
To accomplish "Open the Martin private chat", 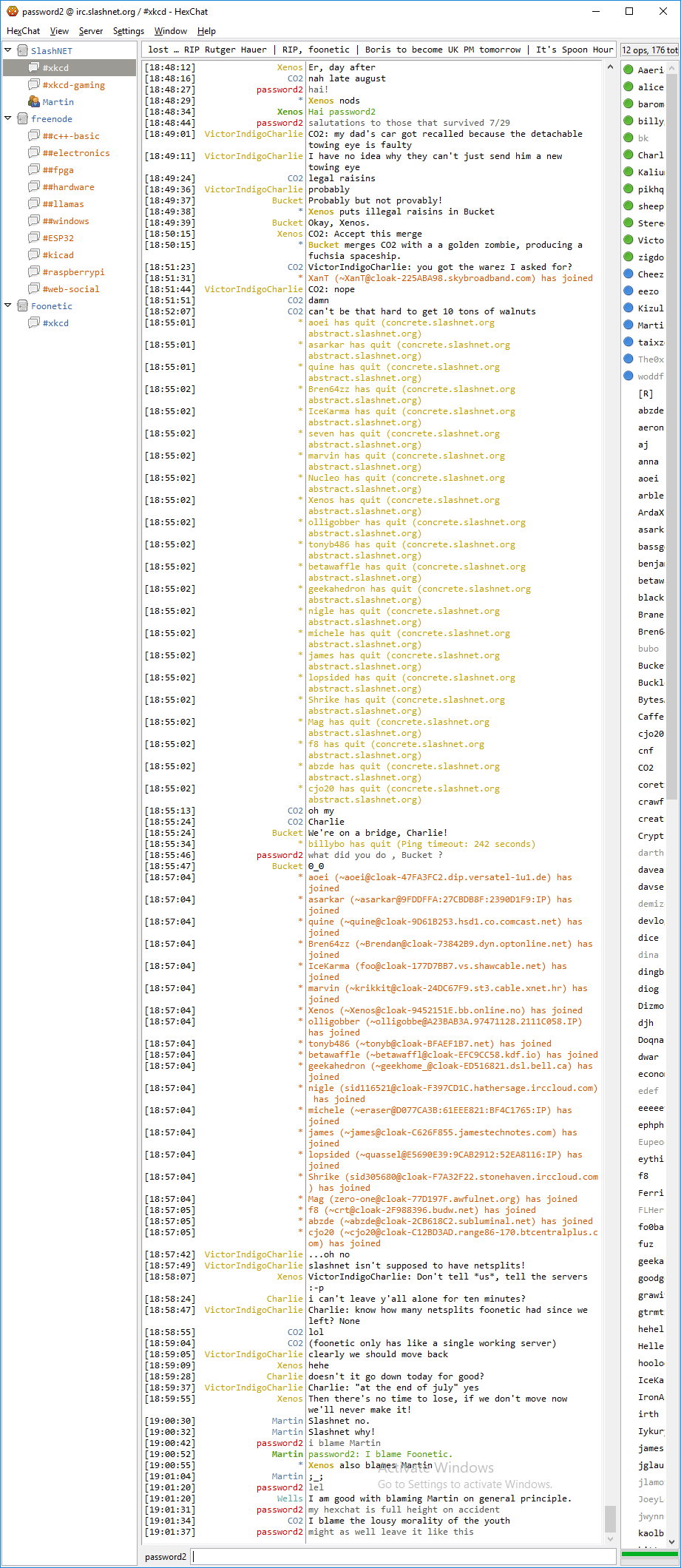I will pos(58,101).
